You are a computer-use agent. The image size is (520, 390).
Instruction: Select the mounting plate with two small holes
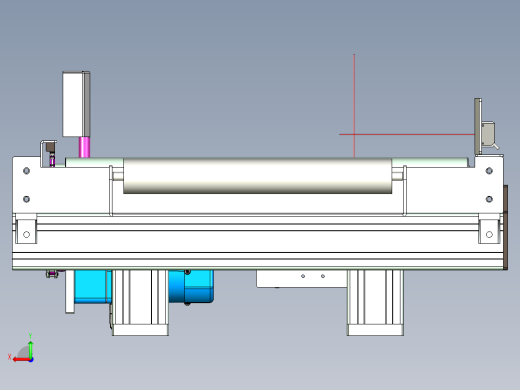pyautogui.click(x=302, y=279)
